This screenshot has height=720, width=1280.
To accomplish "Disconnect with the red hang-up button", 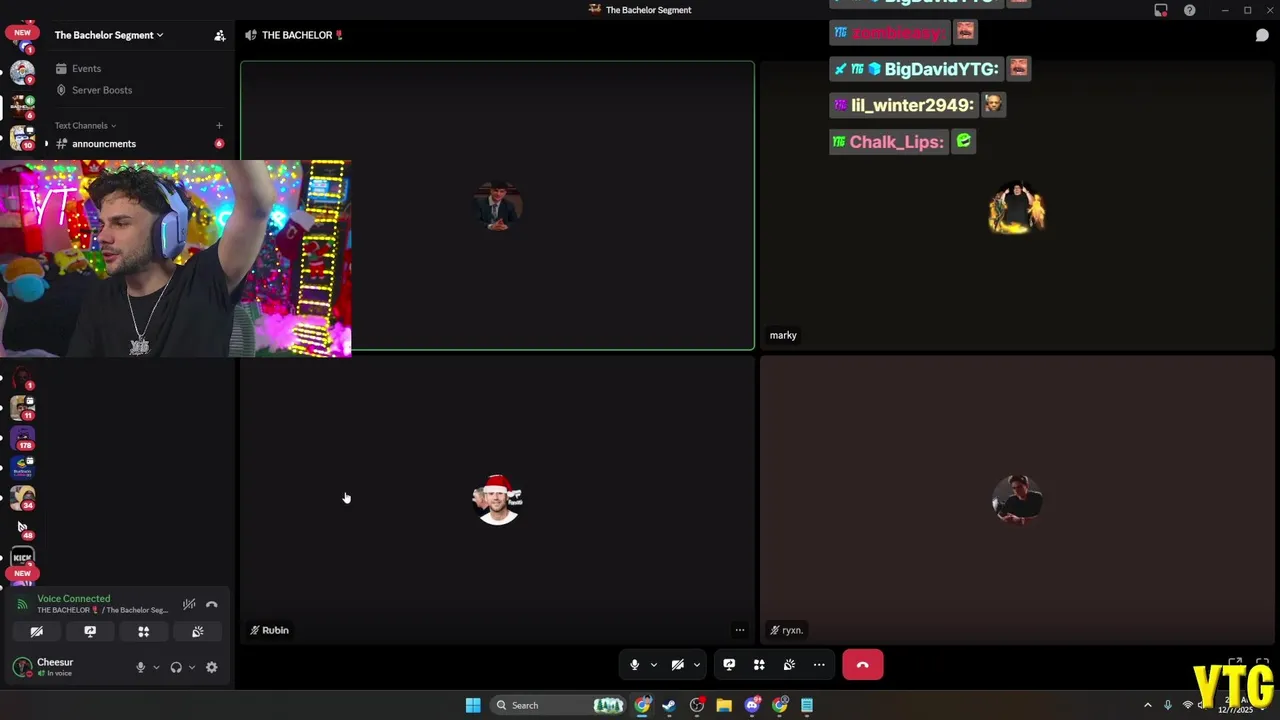I will (863, 665).
